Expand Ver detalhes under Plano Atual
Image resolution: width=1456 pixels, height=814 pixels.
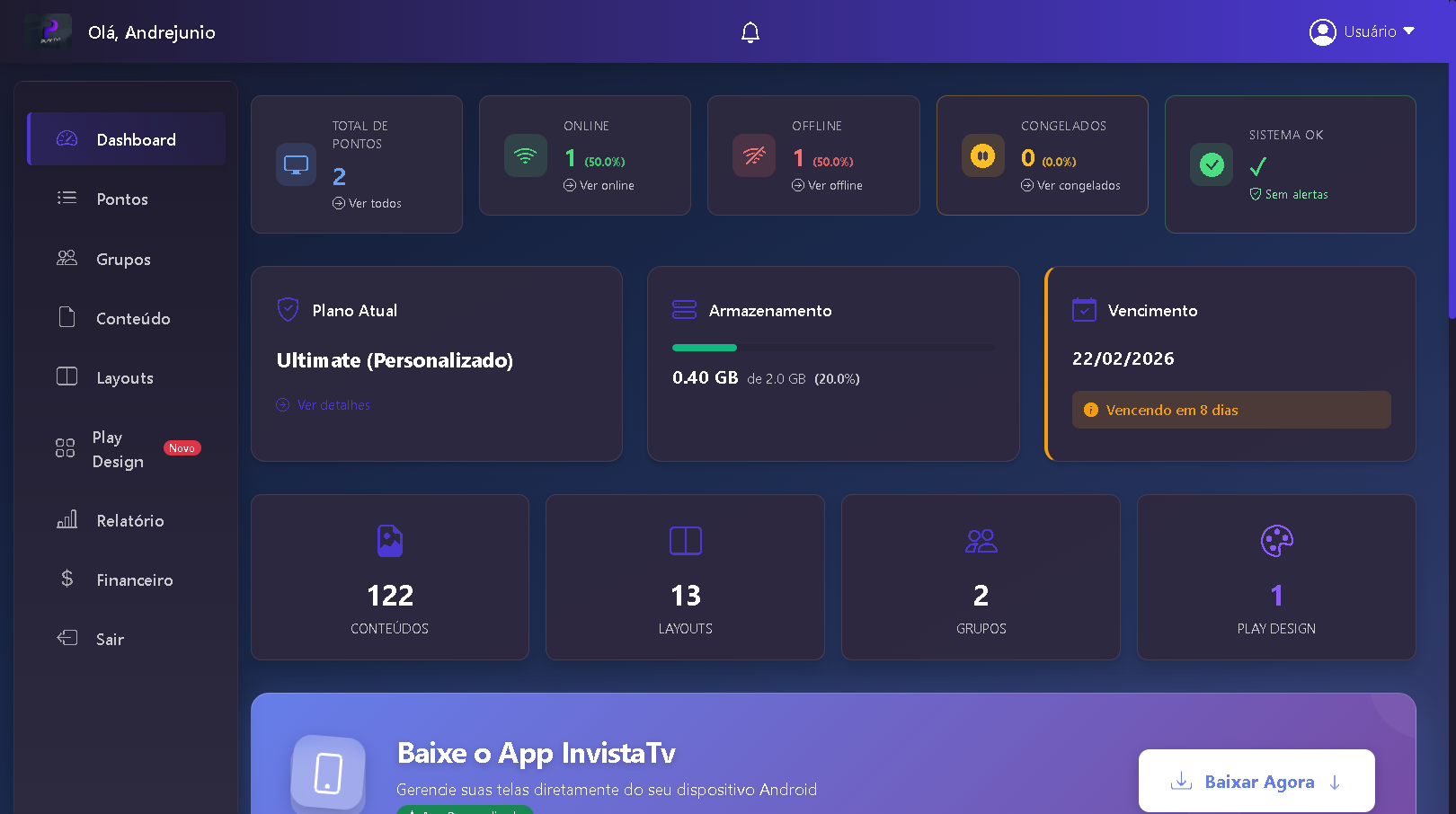click(324, 405)
